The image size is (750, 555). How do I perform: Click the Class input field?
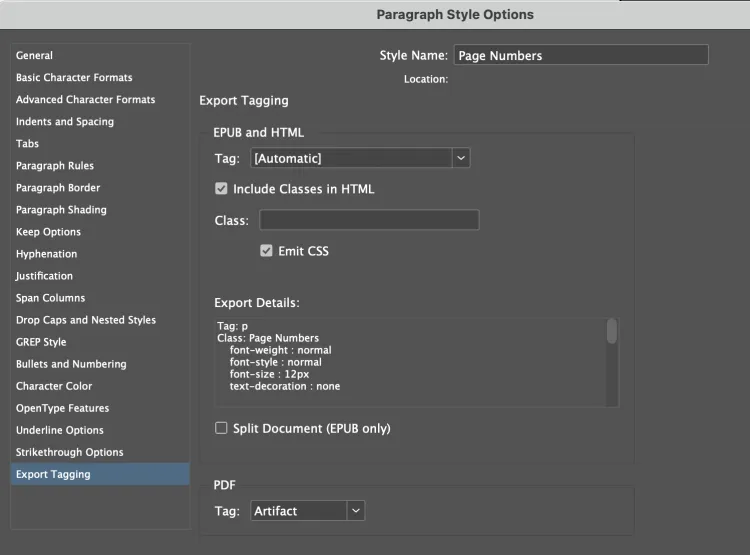pyautogui.click(x=369, y=220)
